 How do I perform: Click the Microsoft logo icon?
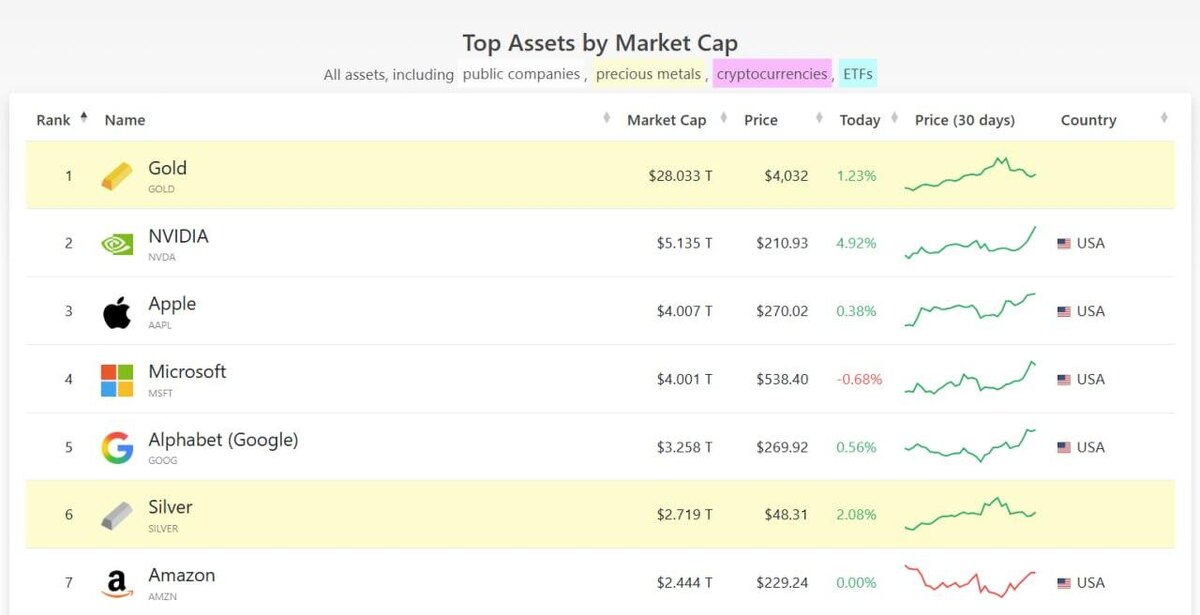(117, 380)
